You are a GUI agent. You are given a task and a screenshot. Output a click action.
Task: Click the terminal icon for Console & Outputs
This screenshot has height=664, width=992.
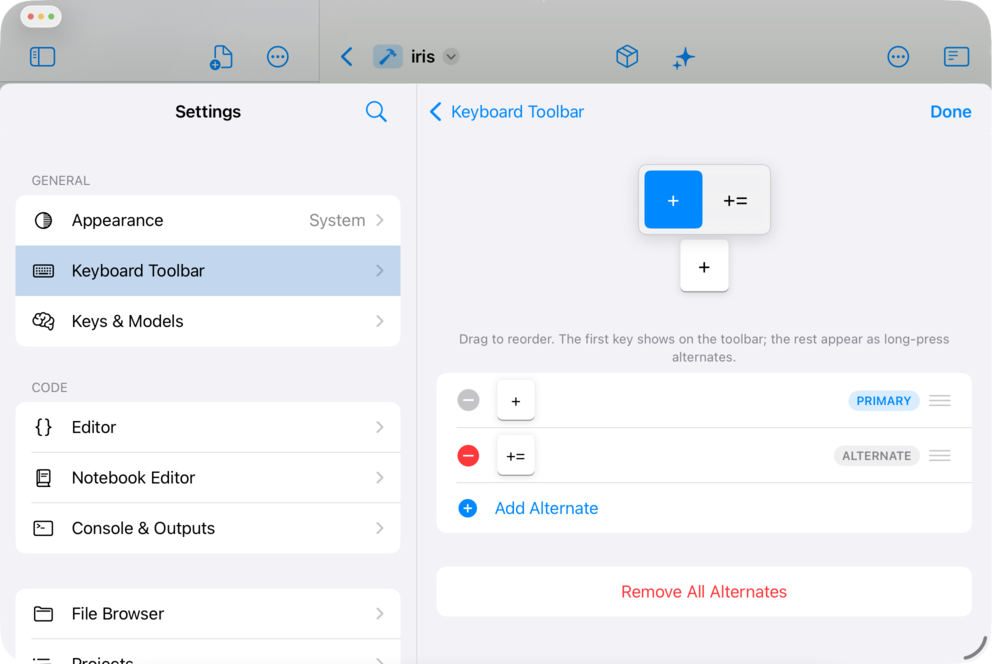[x=43, y=528]
